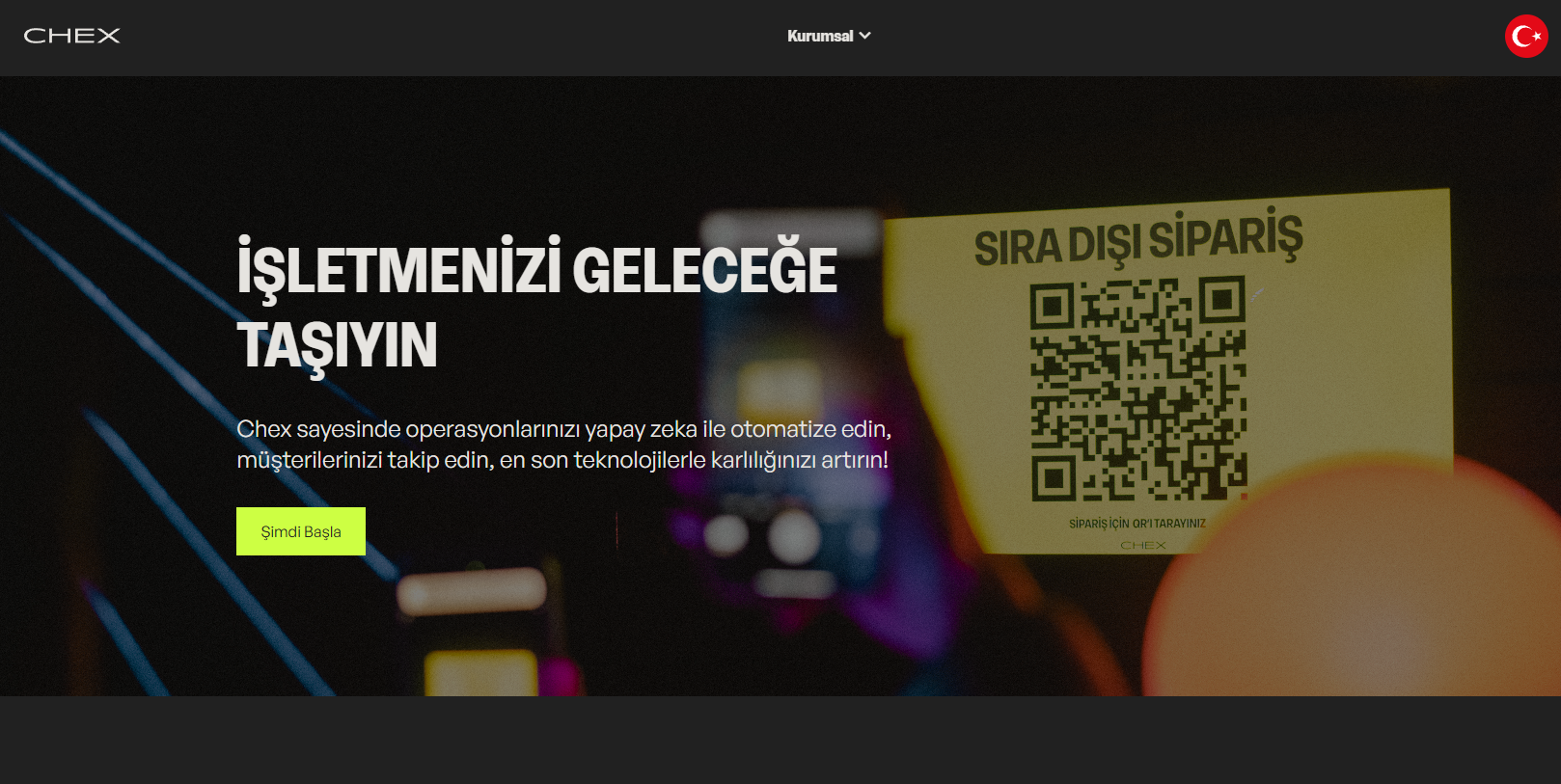Image resolution: width=1561 pixels, height=784 pixels.
Task: Expand the chevron next to Kurumsal
Action: [865, 36]
